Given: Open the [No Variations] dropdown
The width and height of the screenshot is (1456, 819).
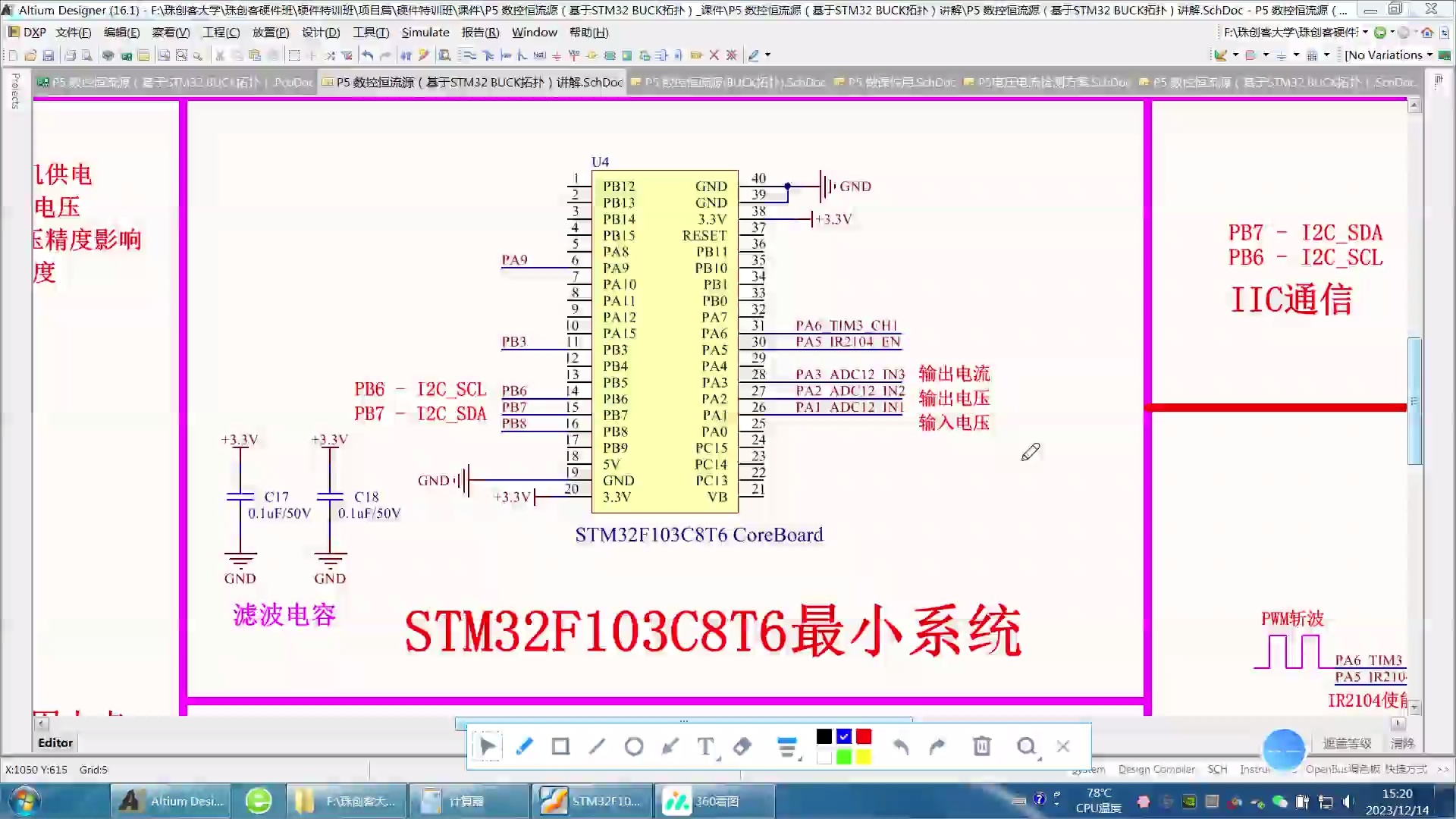Looking at the screenshot, I should coord(1389,55).
